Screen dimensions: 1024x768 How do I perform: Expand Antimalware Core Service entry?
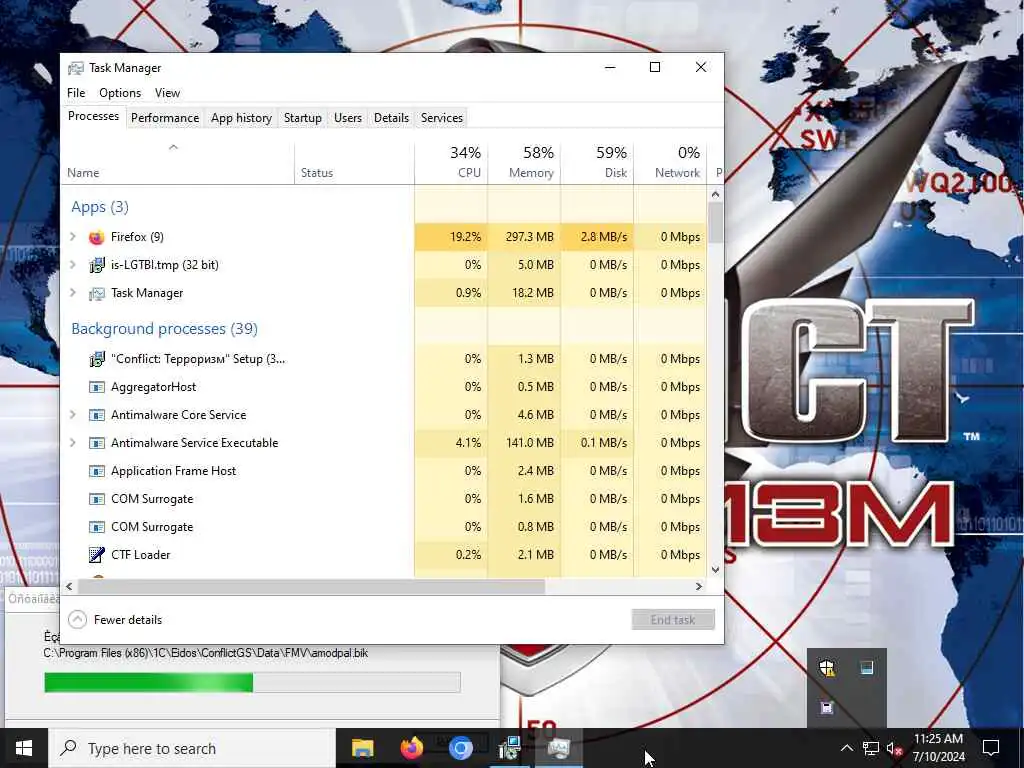73,415
